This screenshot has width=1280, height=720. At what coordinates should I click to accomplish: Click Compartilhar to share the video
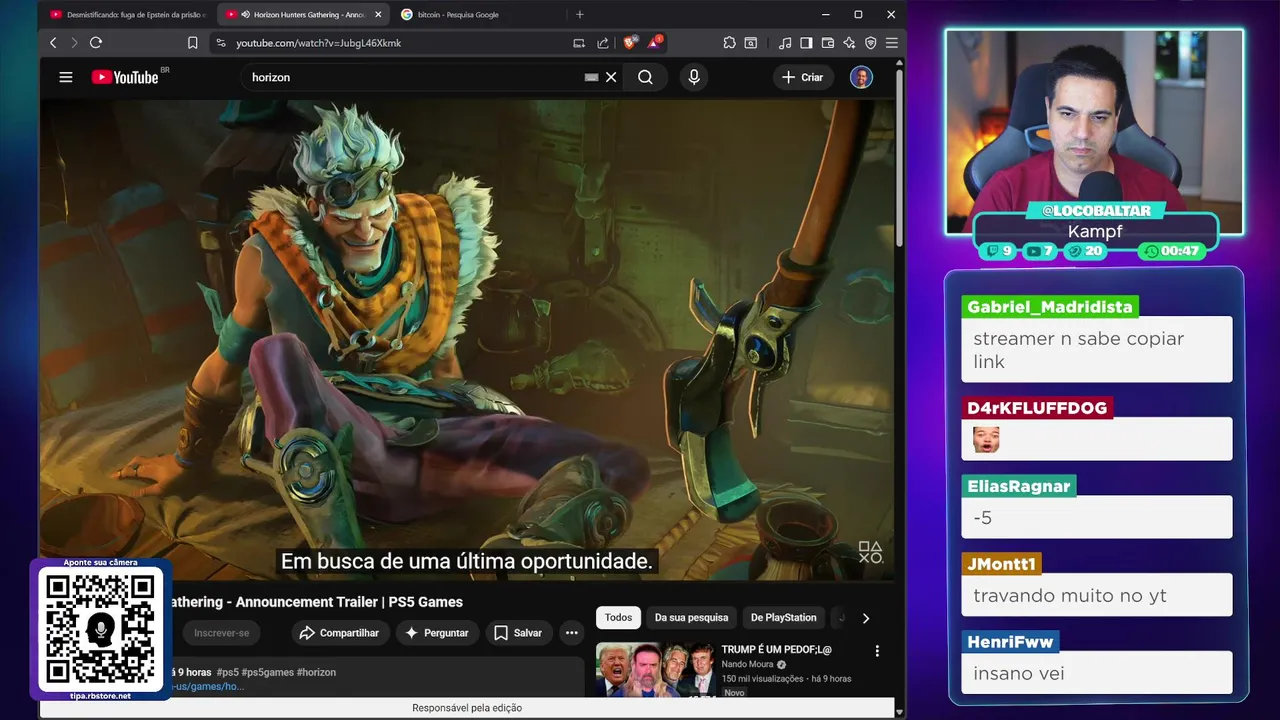click(339, 633)
